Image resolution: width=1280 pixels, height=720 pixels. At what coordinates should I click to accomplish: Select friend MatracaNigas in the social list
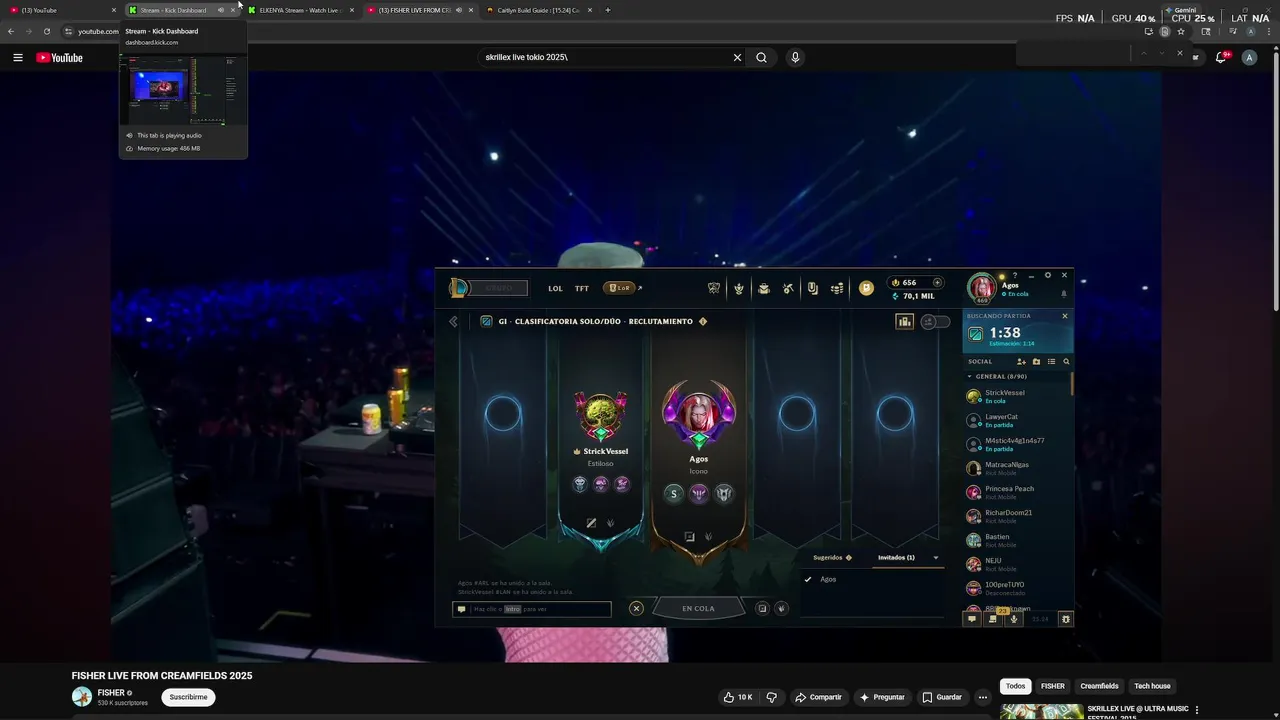[1018, 468]
